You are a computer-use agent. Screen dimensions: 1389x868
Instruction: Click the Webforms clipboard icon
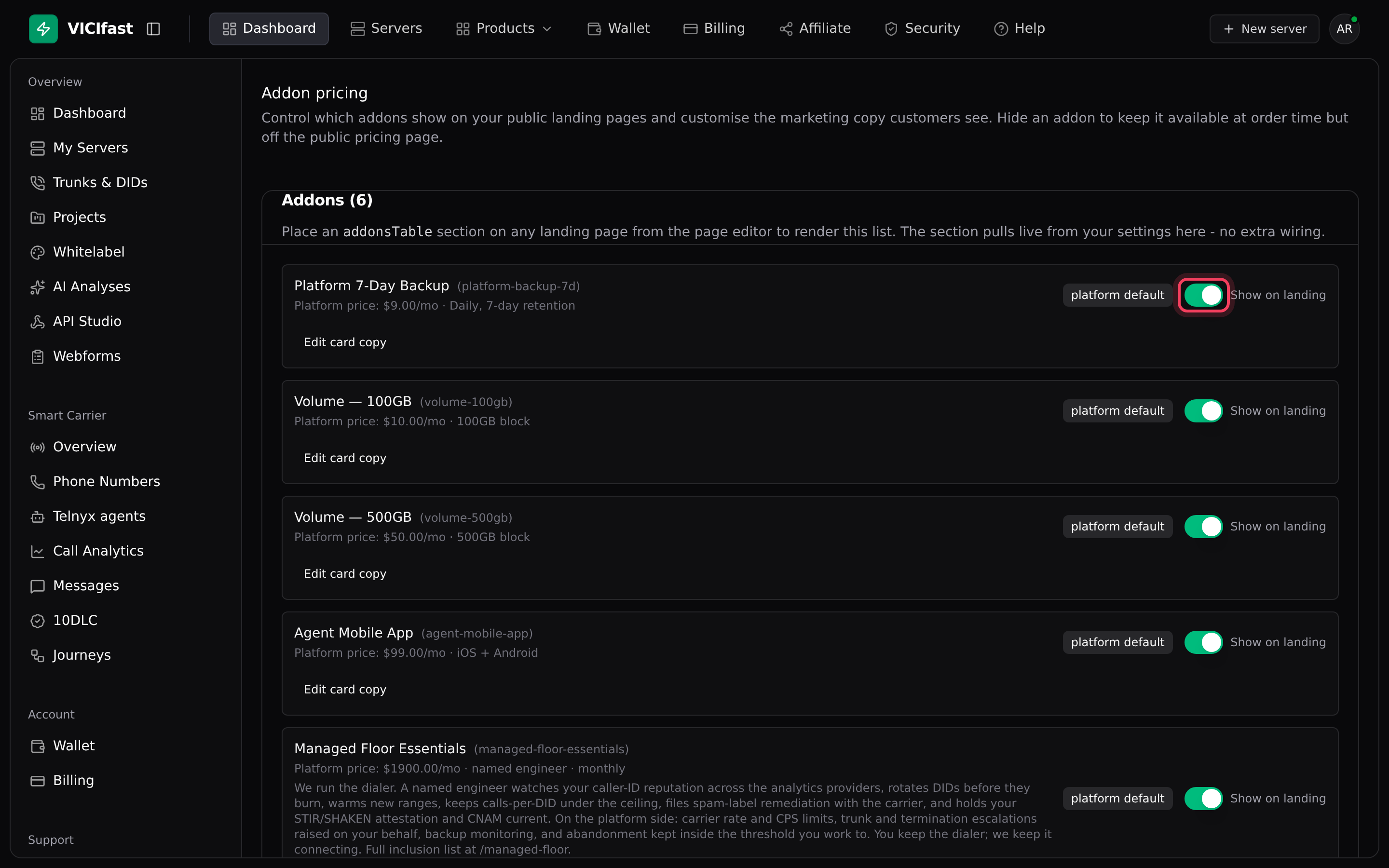click(x=37, y=356)
